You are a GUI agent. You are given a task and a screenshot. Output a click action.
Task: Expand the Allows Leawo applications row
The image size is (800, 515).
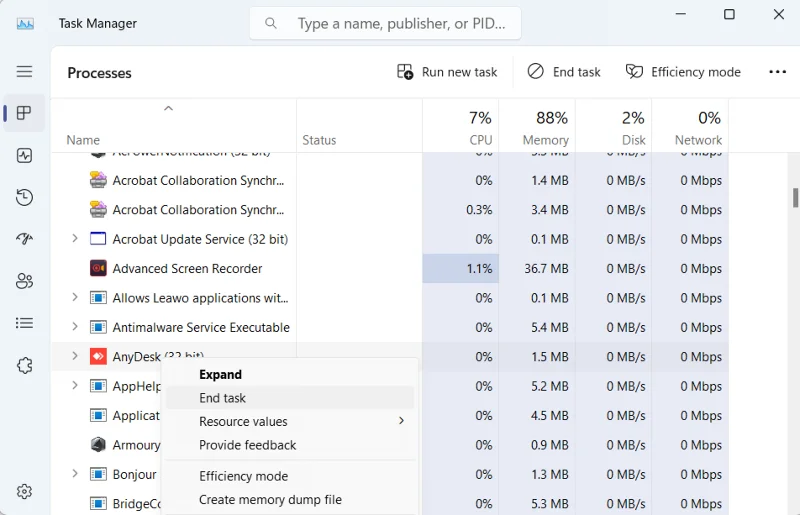[x=75, y=297]
